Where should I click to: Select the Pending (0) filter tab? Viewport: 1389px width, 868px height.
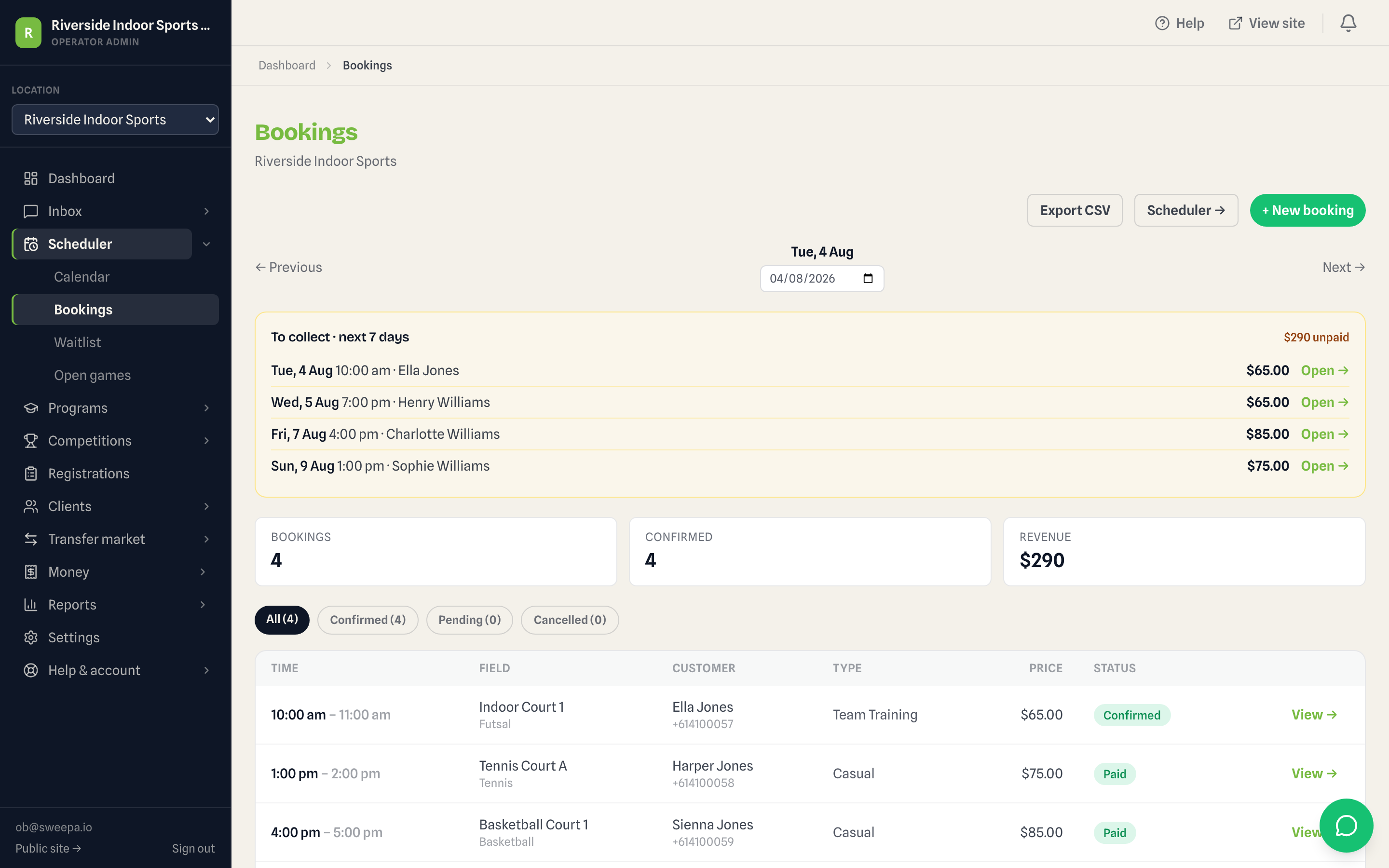(469, 620)
